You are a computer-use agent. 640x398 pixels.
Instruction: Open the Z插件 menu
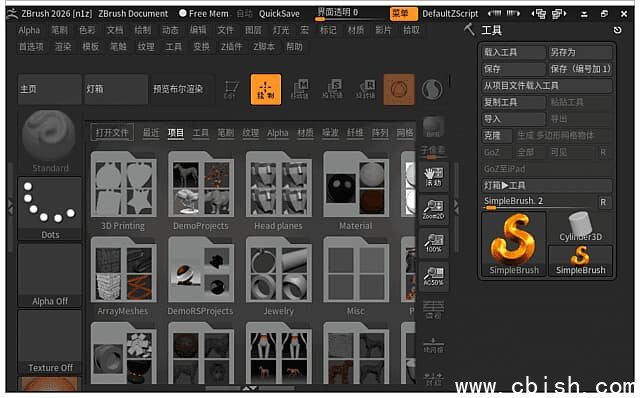(x=231, y=47)
